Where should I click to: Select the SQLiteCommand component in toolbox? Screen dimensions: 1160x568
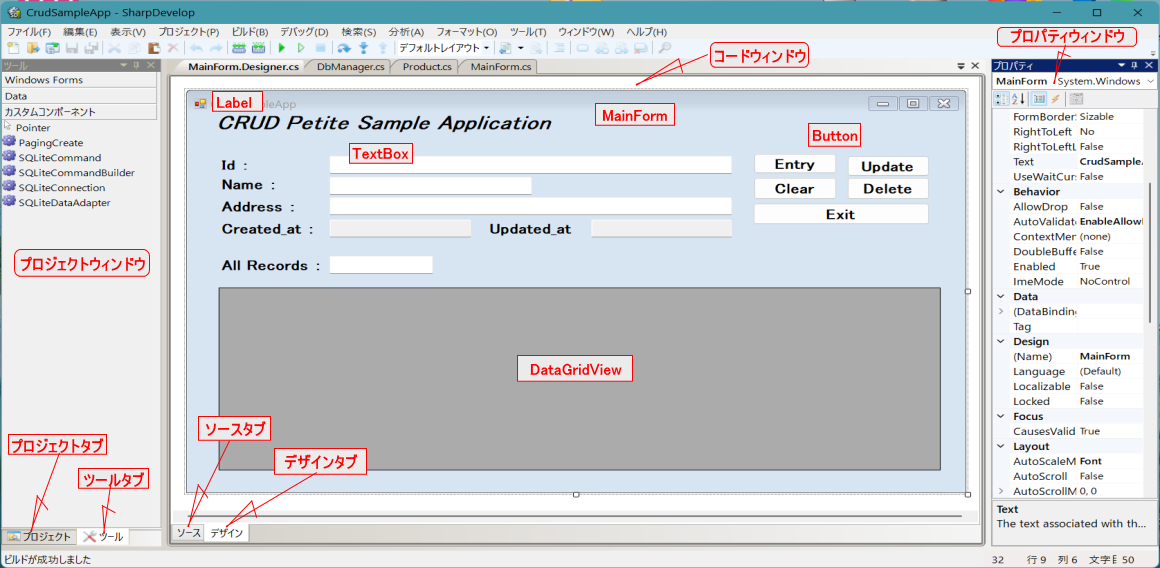(x=59, y=158)
